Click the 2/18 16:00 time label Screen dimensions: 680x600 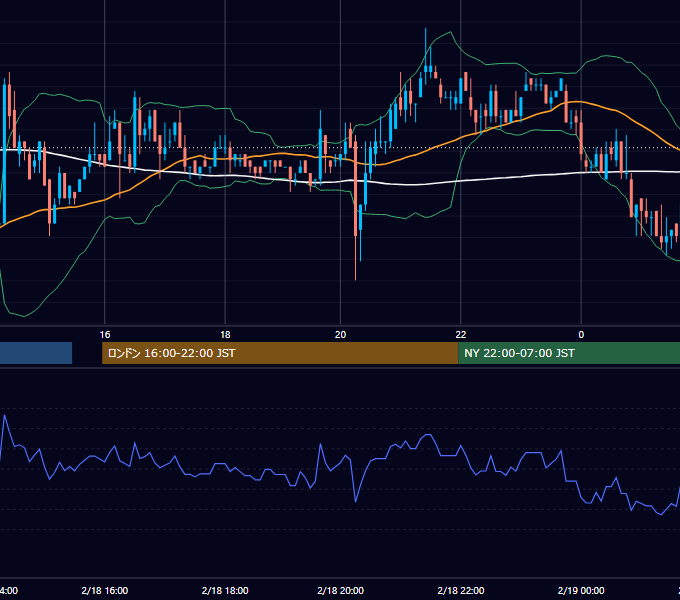pyautogui.click(x=105, y=590)
